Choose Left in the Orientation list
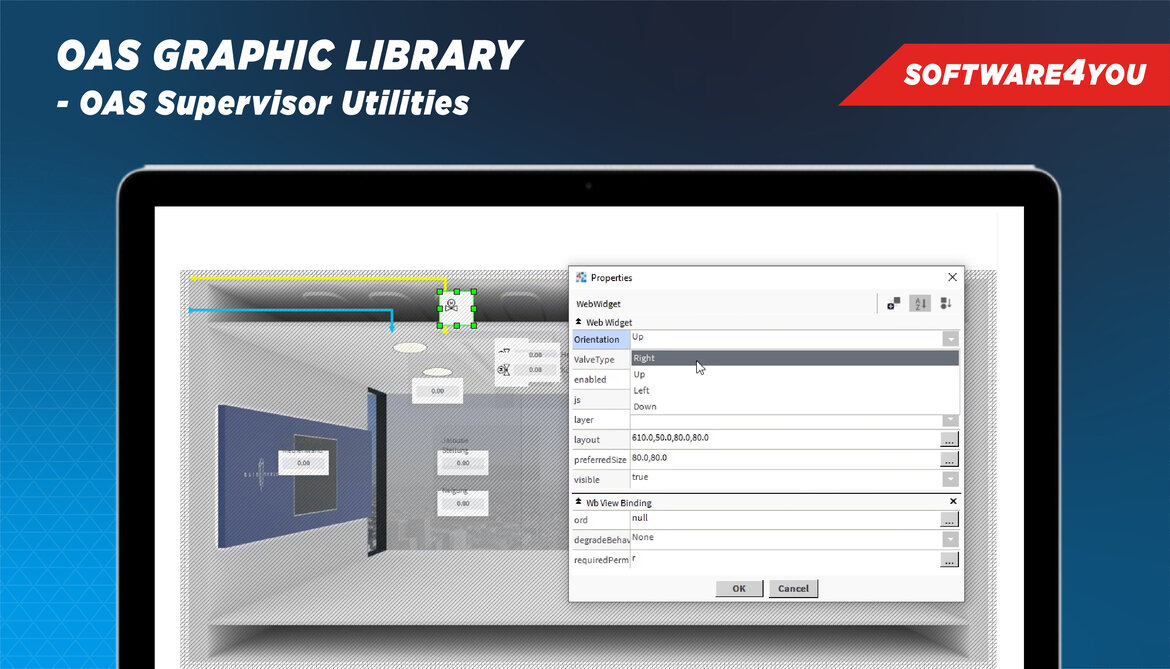1170x669 pixels. 795,390
